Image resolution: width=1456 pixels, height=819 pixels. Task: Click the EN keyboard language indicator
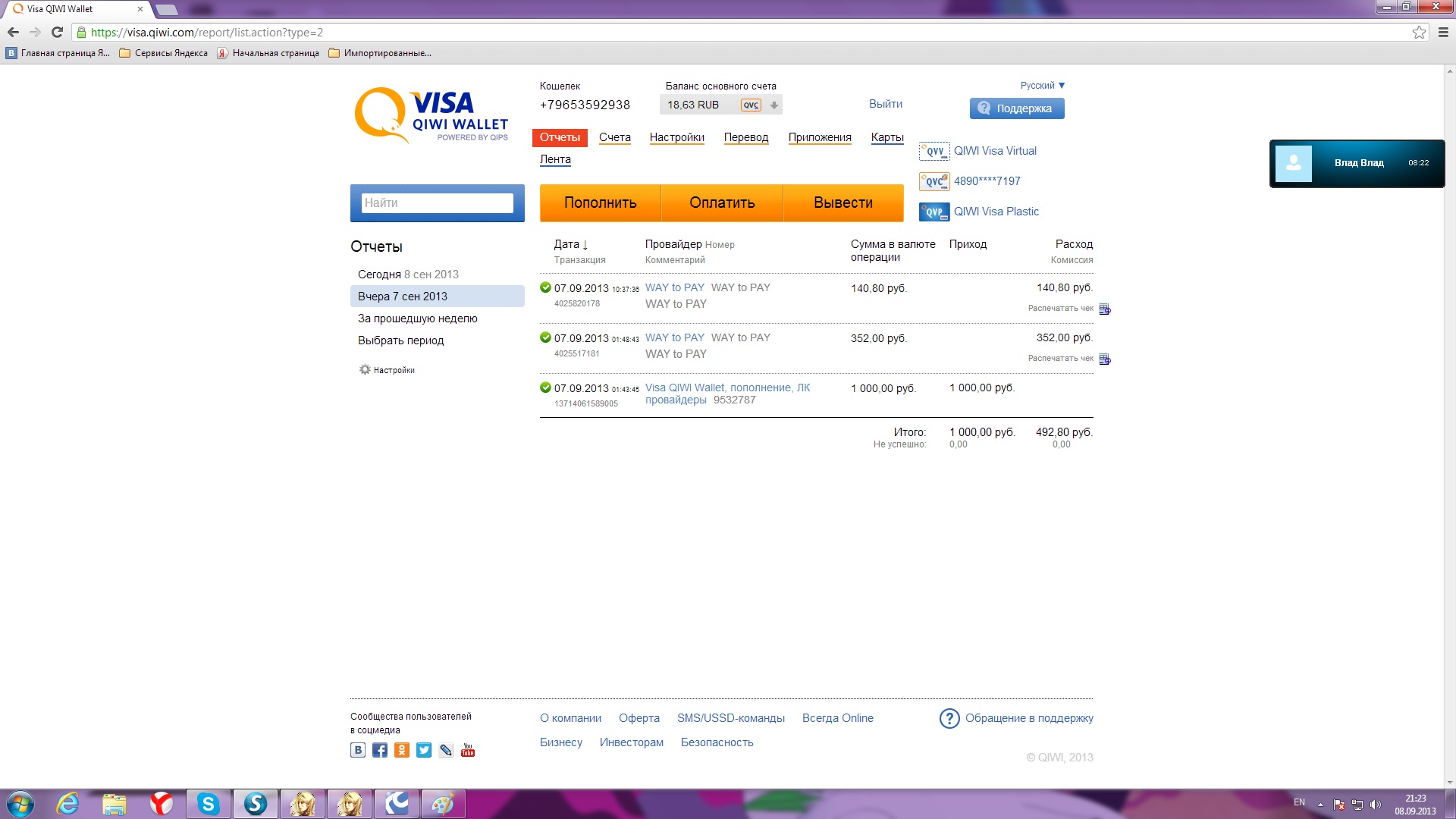[1299, 802]
